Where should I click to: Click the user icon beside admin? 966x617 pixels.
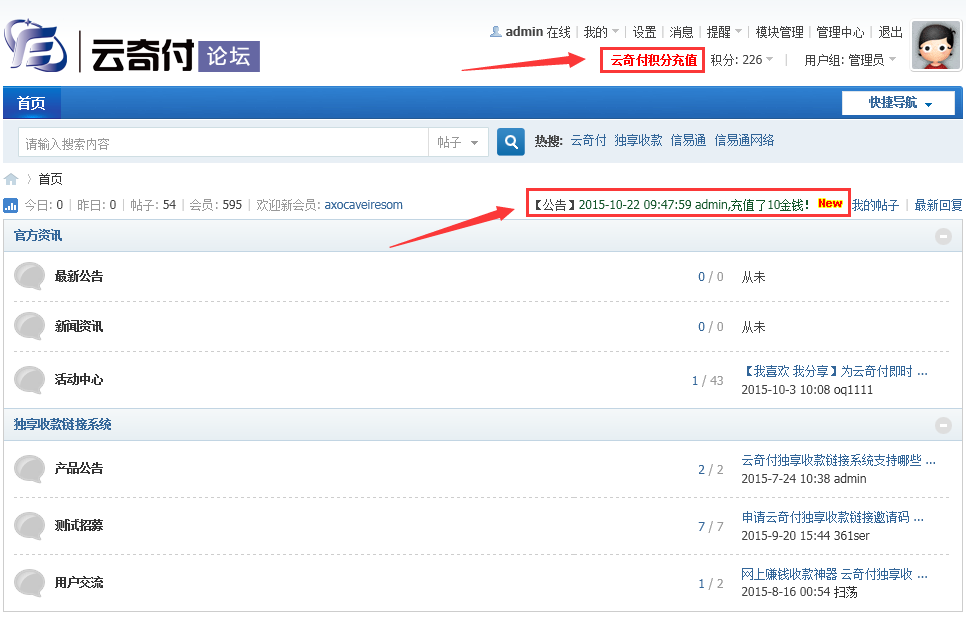click(x=495, y=31)
